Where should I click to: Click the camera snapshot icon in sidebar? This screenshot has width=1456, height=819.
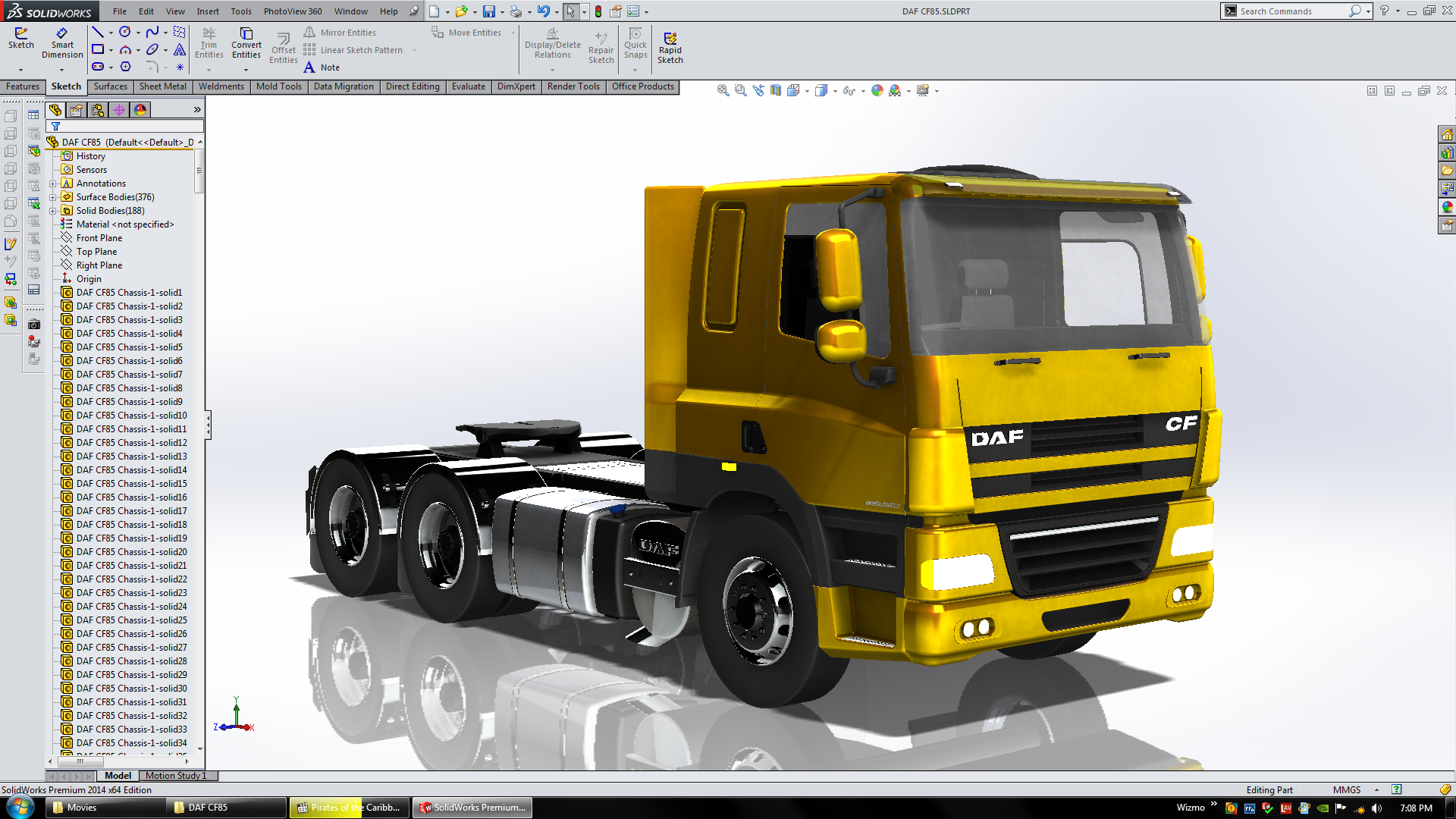tap(34, 325)
